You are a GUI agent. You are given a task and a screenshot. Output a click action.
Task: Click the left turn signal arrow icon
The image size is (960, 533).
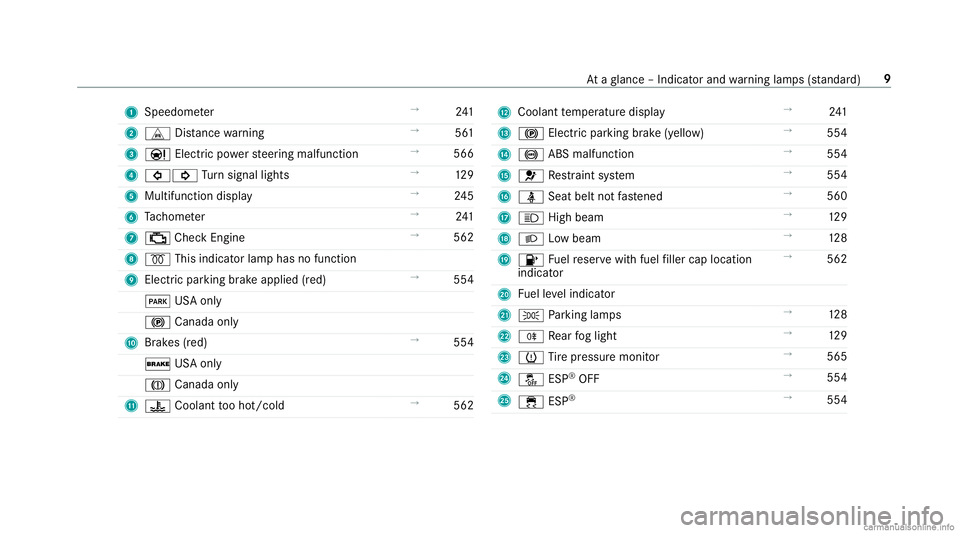157,176
